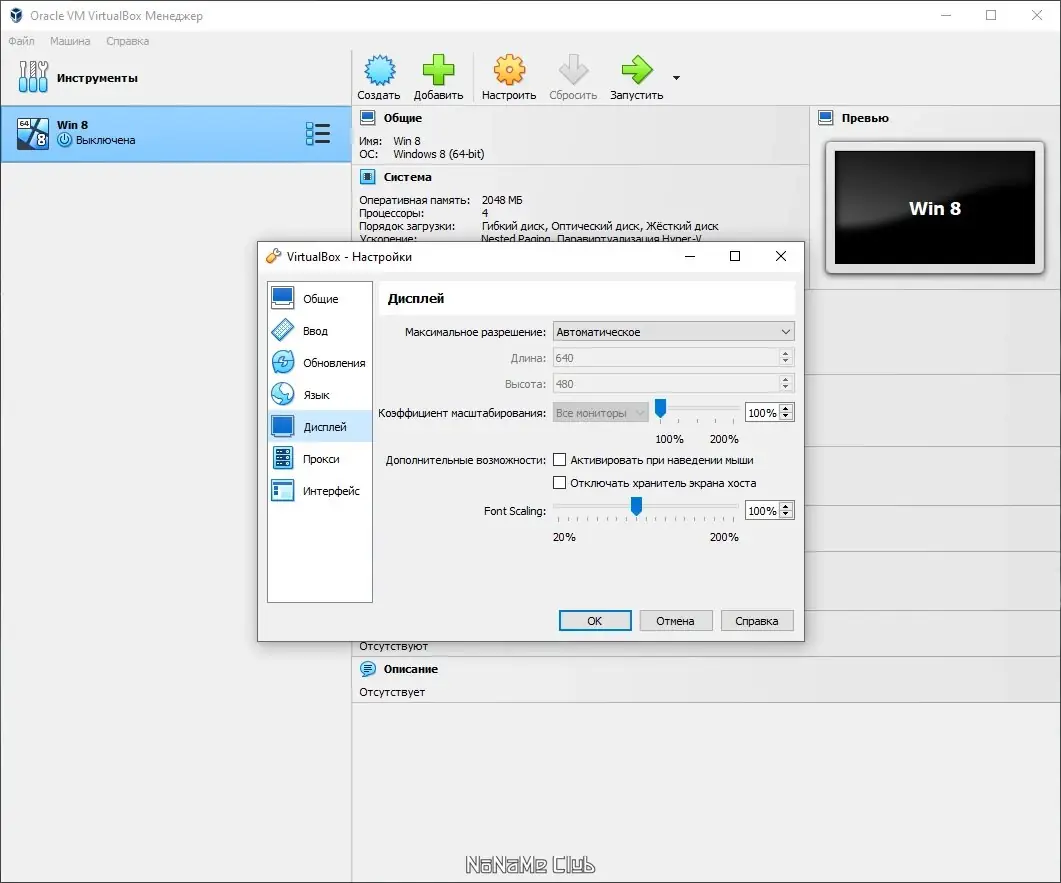Click the VirtualBox logo in main title bar
This screenshot has height=883, width=1061.
click(16, 15)
